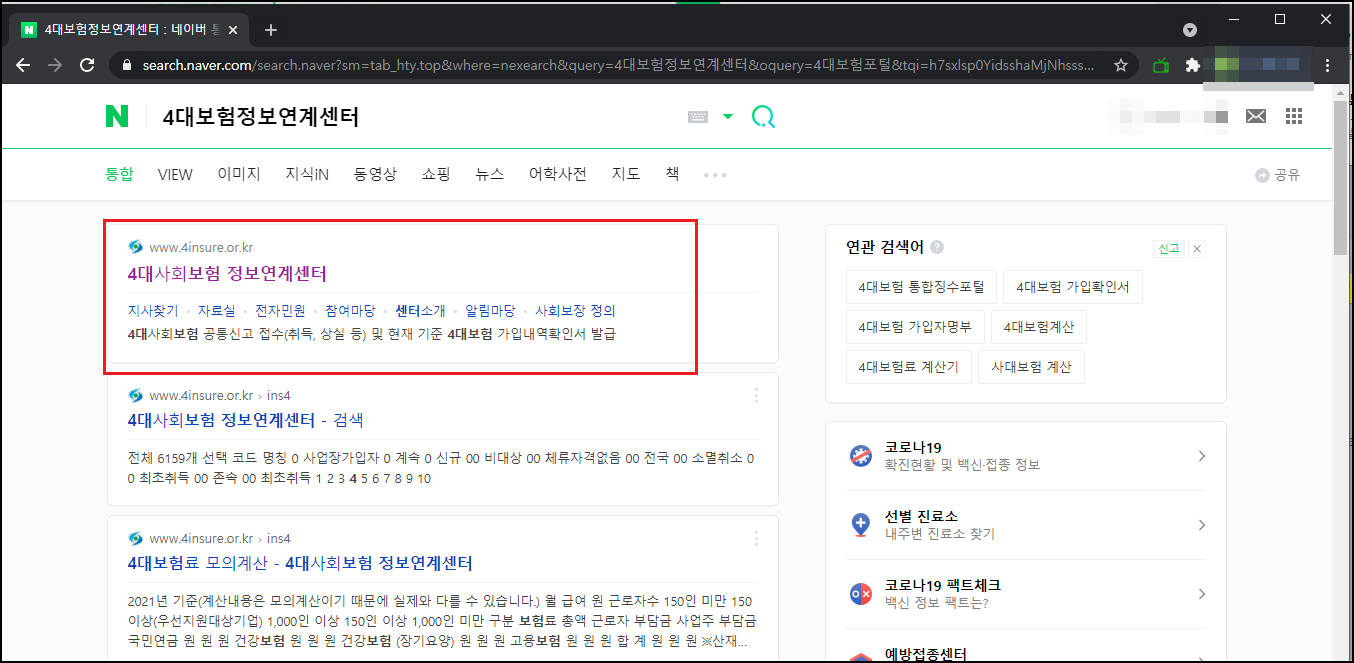Switch to the 지도 tab
This screenshot has width=1354, height=663.
626,174
